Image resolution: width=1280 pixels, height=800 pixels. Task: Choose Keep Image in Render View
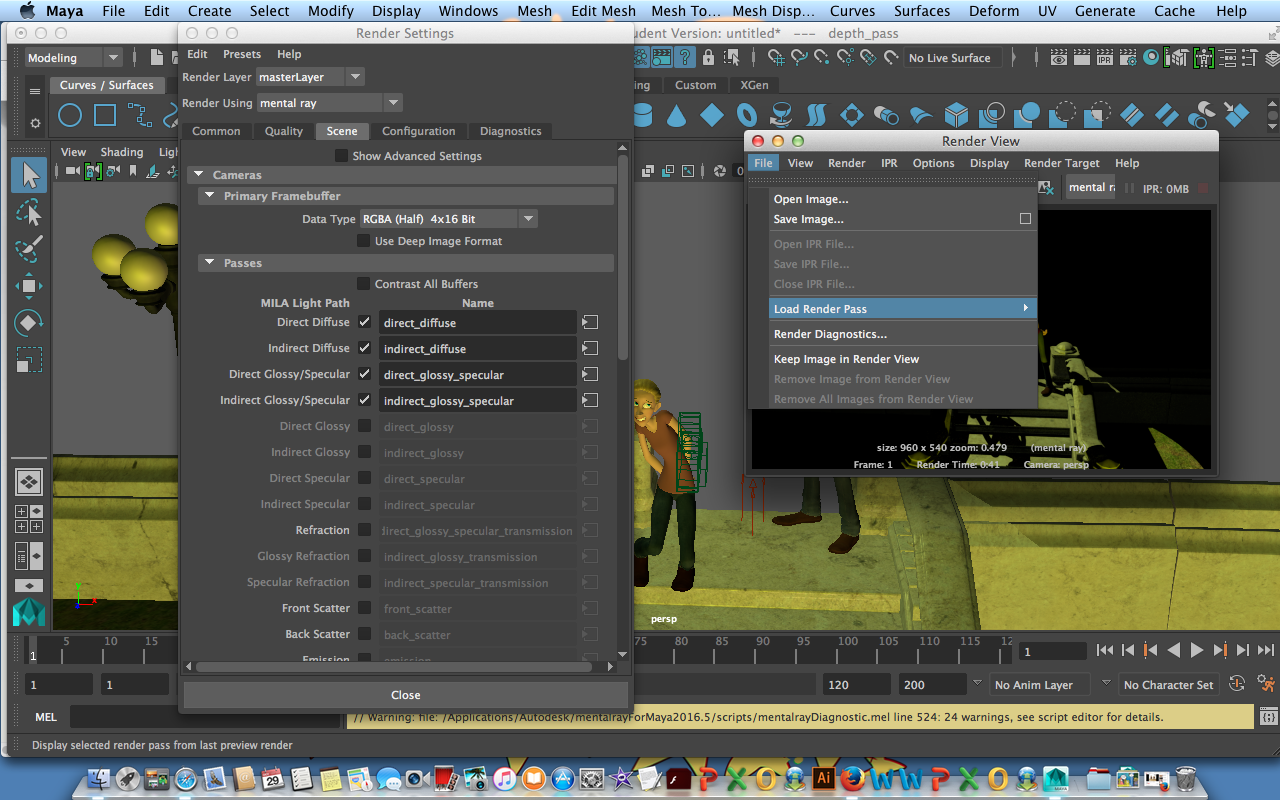click(x=846, y=359)
